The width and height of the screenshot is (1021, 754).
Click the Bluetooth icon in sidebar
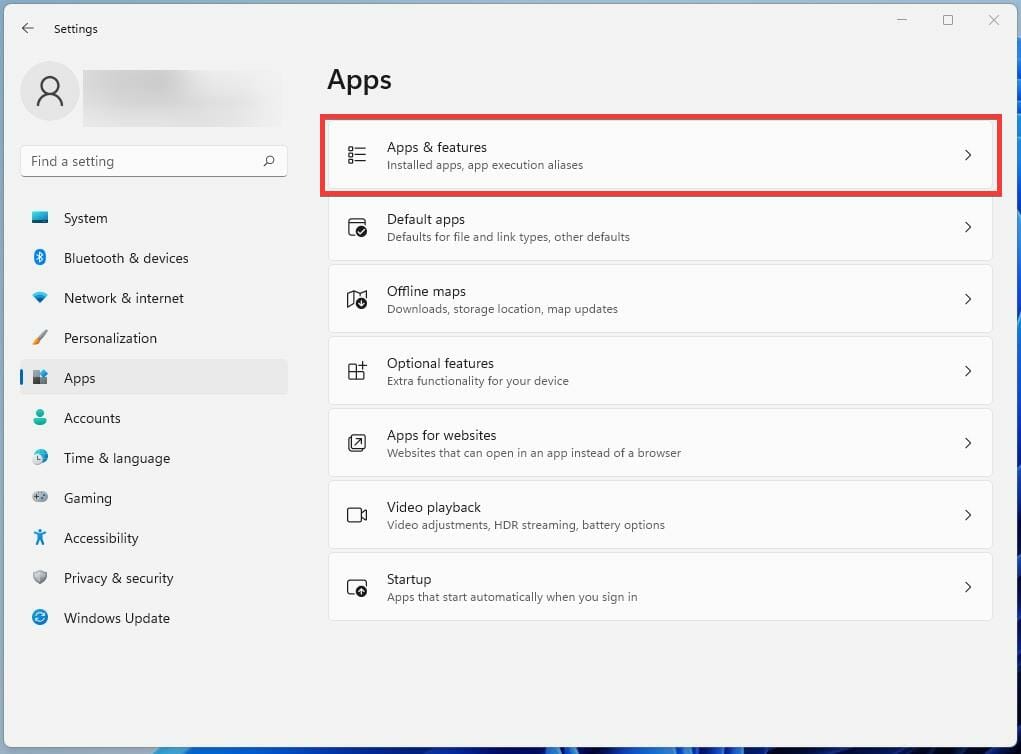[x=40, y=258]
